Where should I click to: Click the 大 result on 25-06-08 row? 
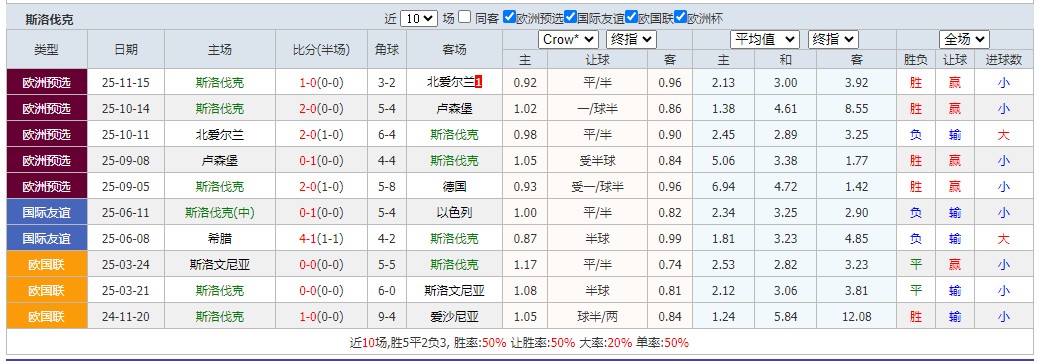(1004, 238)
